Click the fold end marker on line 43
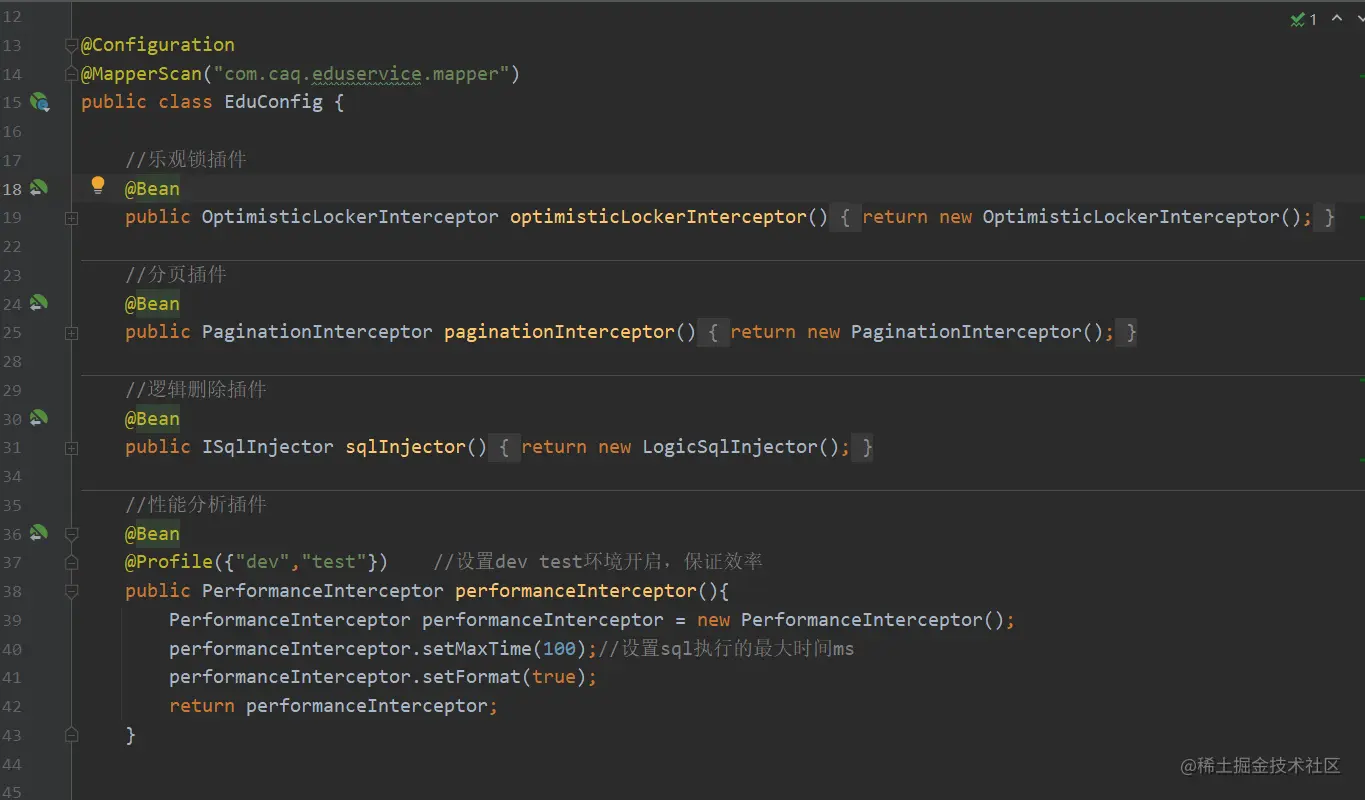1365x800 pixels. [71, 735]
